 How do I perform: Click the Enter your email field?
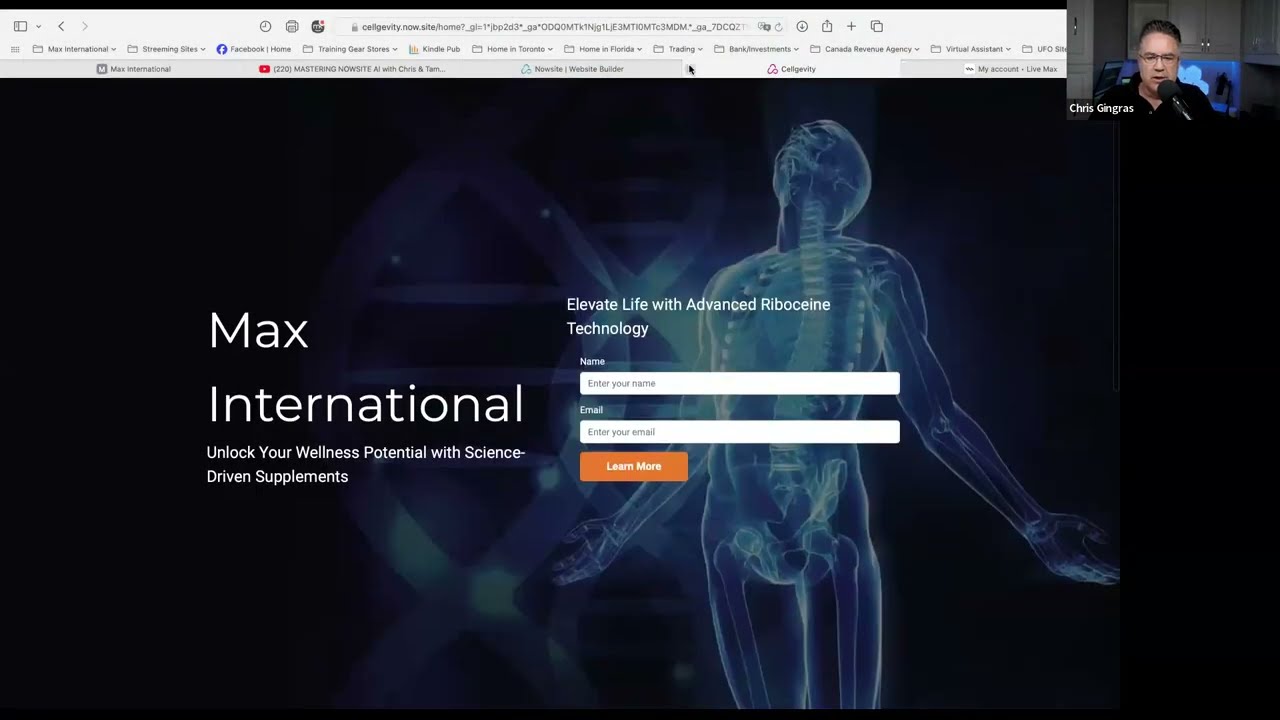(x=739, y=432)
